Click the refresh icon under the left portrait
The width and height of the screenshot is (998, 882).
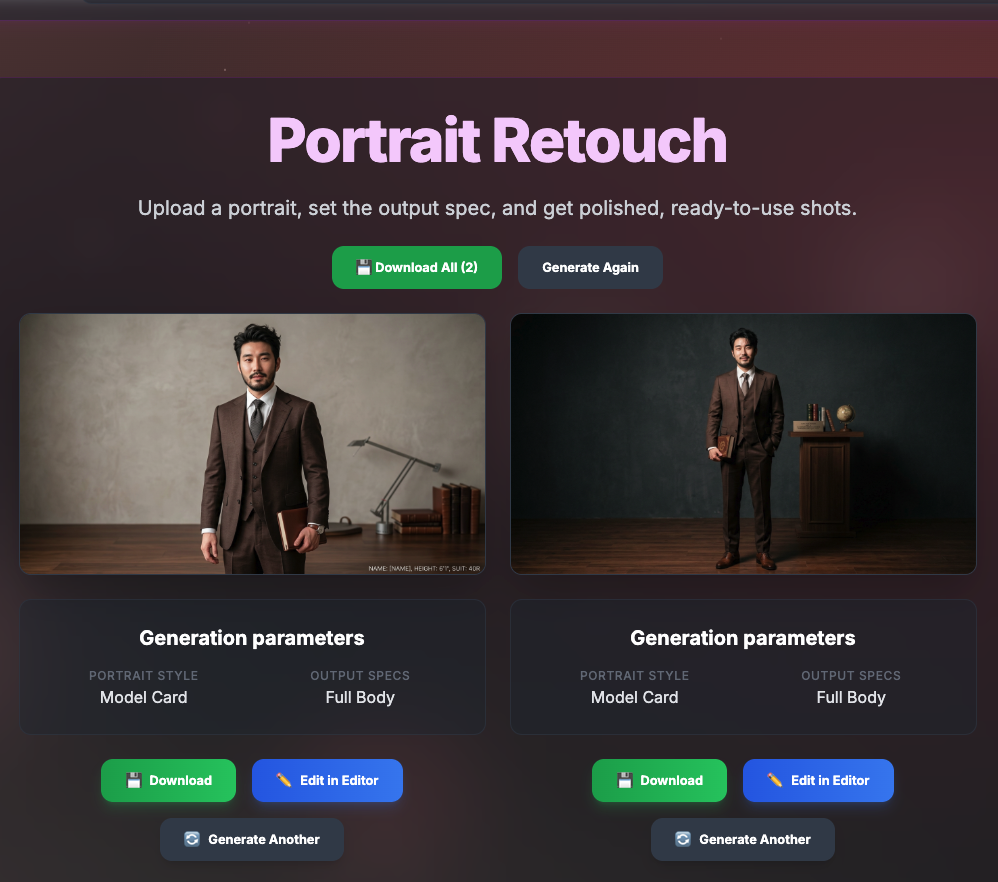(x=192, y=840)
